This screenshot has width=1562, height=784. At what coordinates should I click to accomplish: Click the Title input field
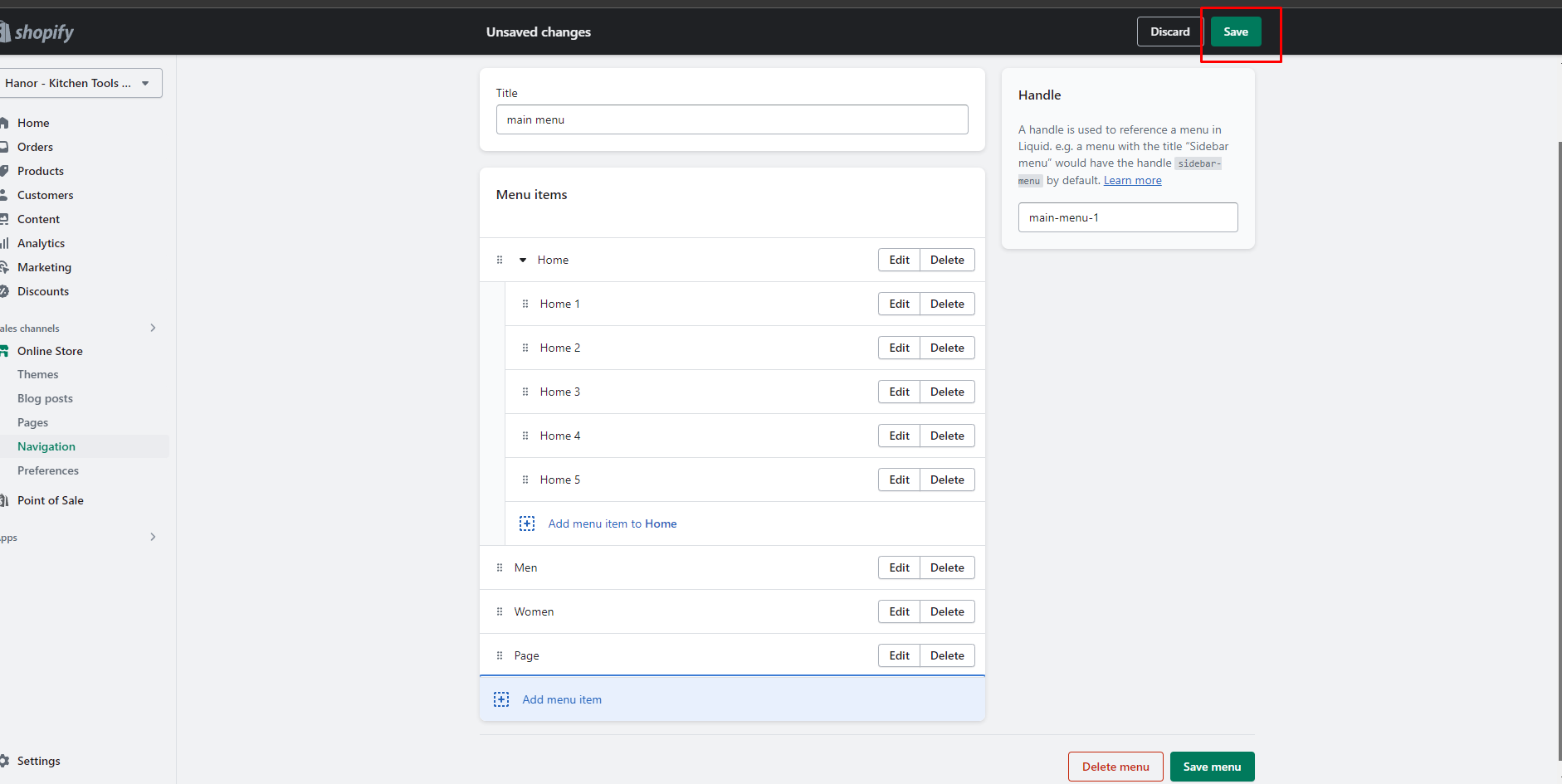pos(732,119)
